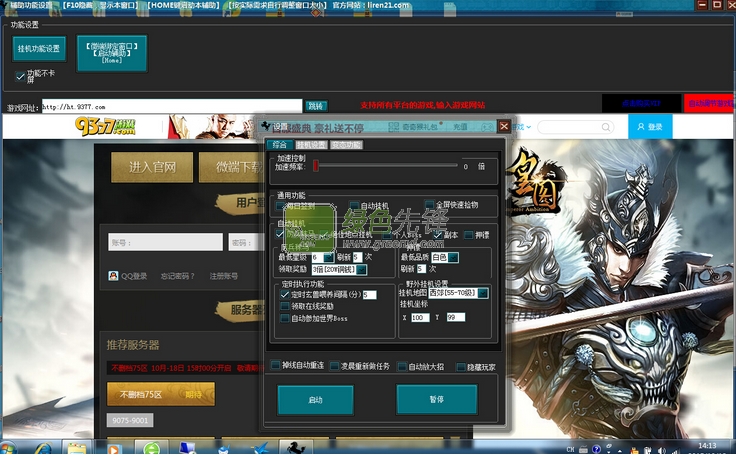Click the 跳转 button beside the URL field
Image resolution: width=736 pixels, height=455 pixels.
[x=316, y=106]
